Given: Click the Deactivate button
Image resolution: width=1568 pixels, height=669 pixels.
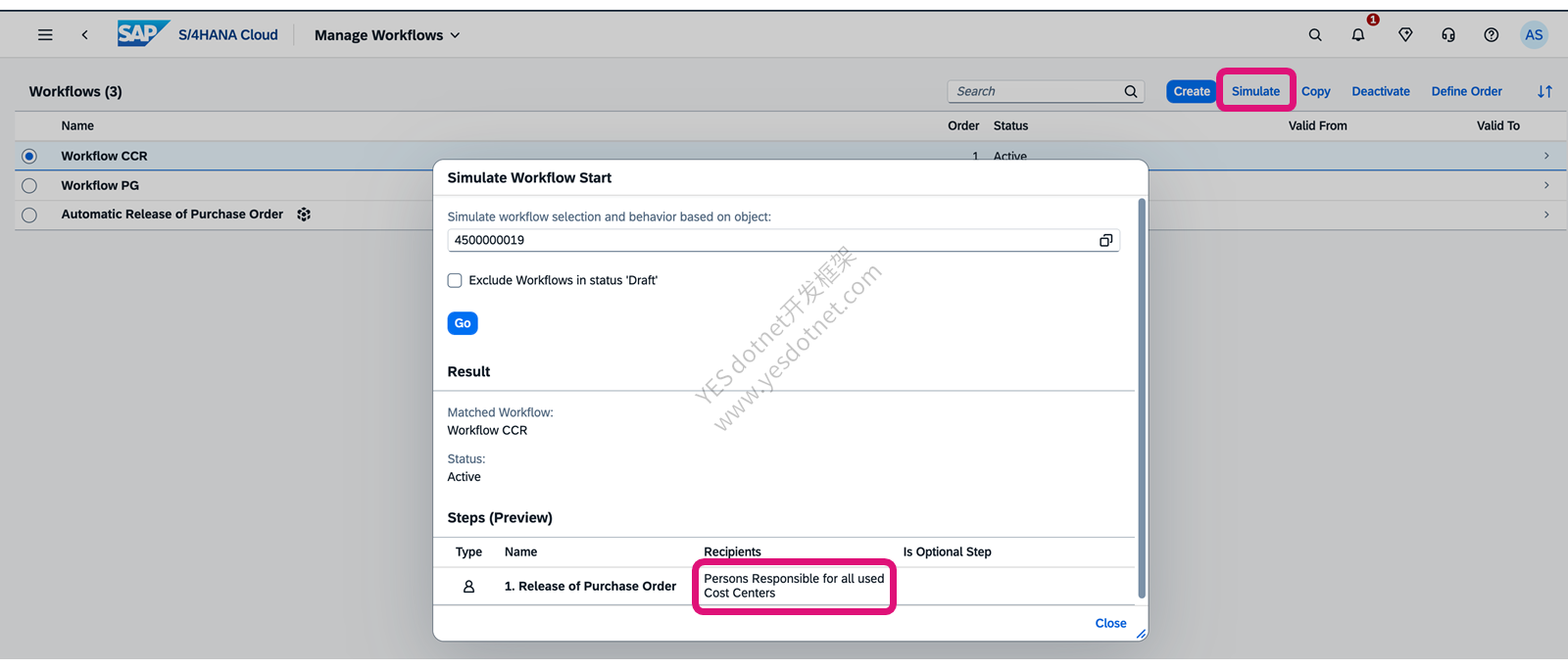Looking at the screenshot, I should click(1381, 91).
